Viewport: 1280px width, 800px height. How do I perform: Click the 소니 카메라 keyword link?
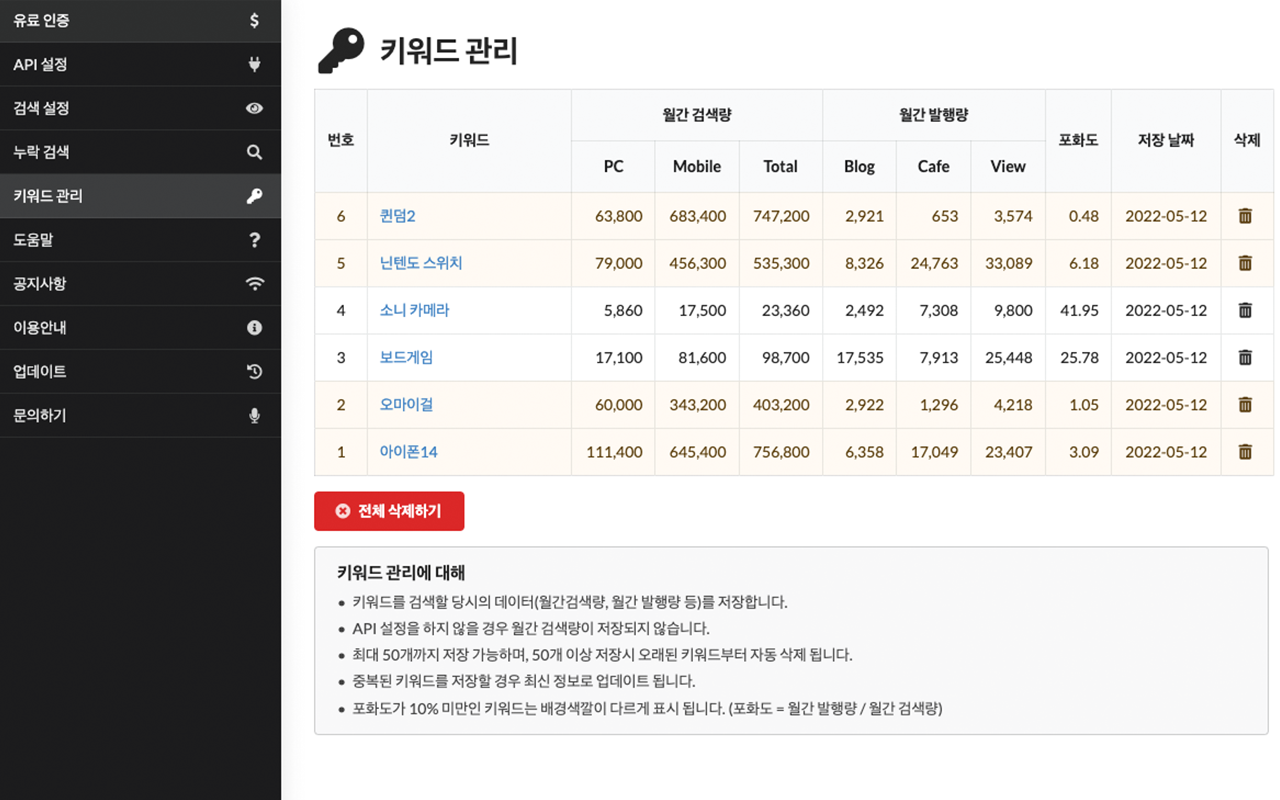415,310
